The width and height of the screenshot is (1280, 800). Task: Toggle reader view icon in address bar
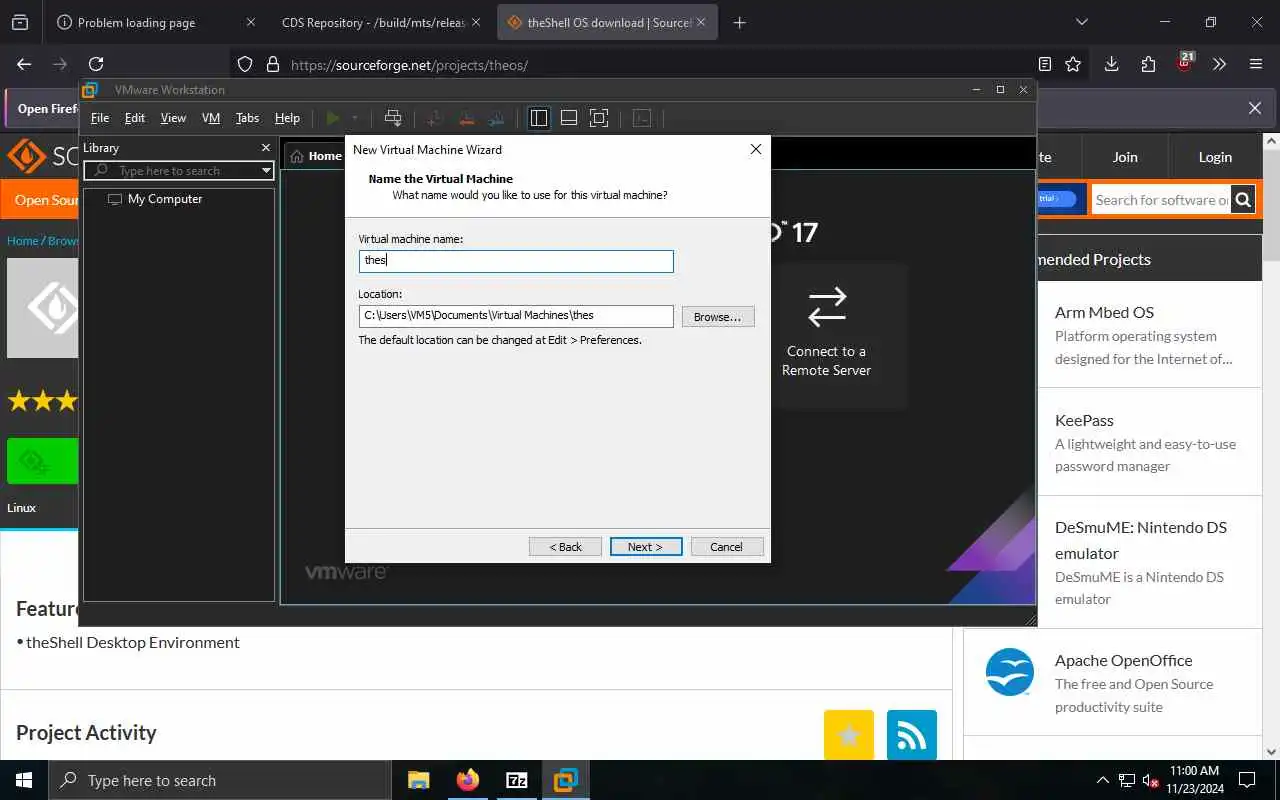click(x=1045, y=64)
